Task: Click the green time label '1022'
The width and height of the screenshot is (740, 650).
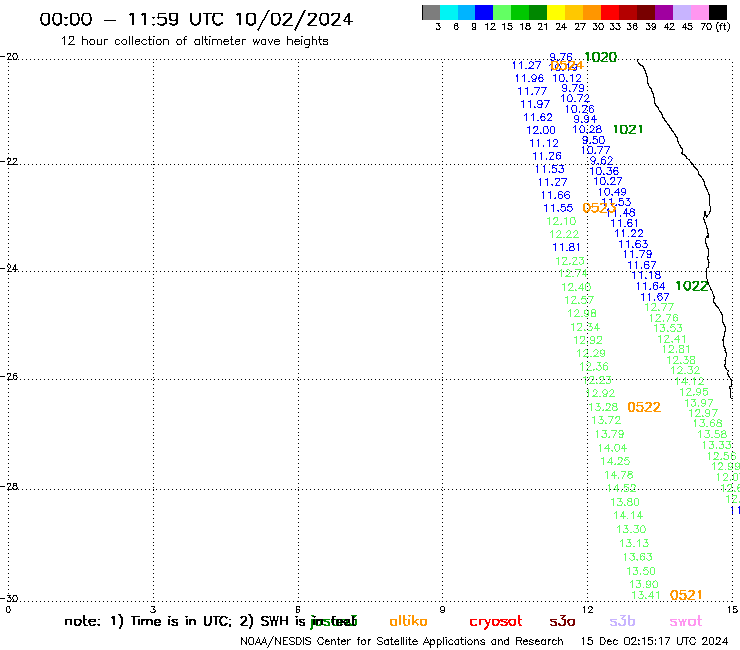Action: coord(691,286)
